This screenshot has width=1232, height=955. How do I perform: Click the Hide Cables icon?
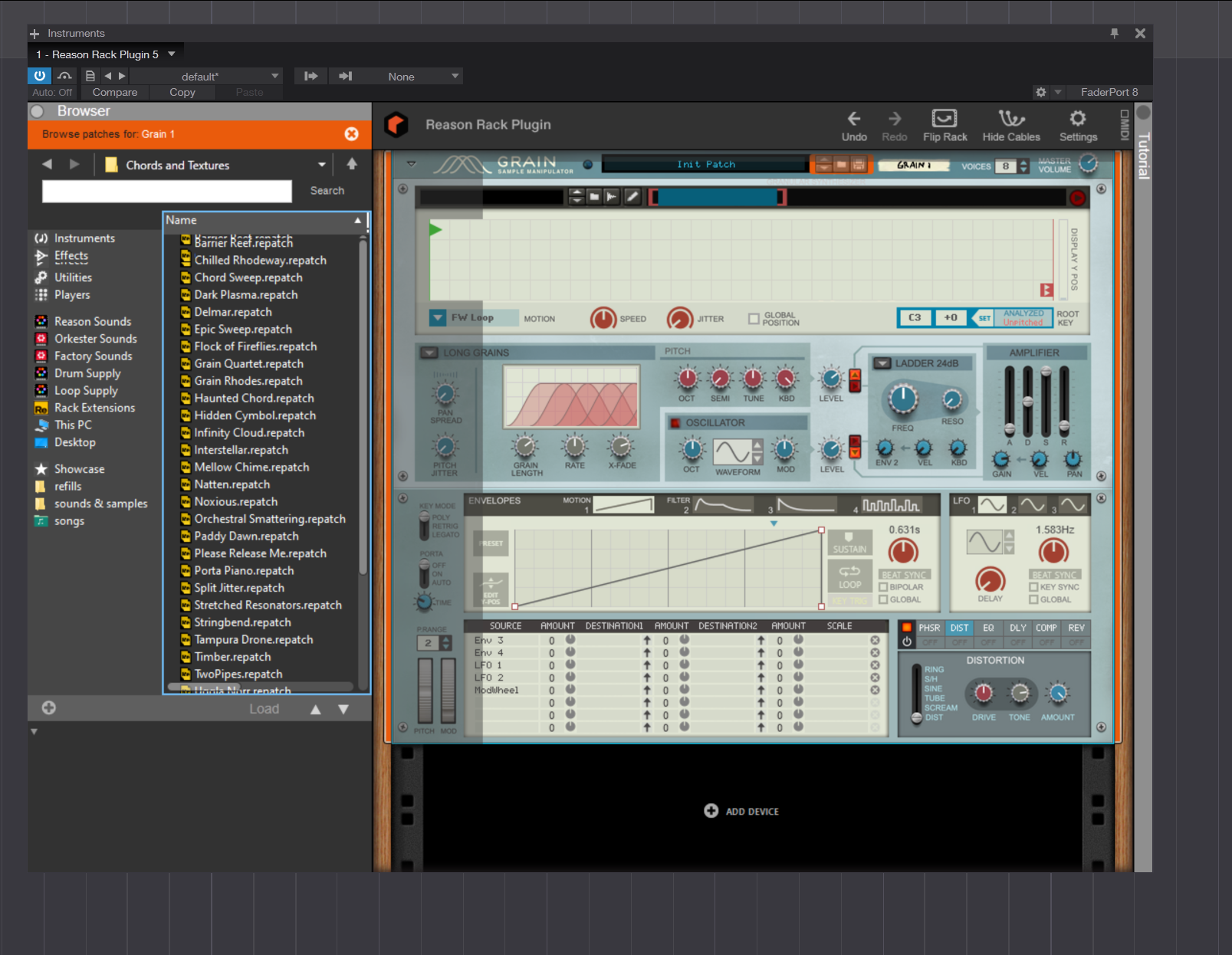1011,118
